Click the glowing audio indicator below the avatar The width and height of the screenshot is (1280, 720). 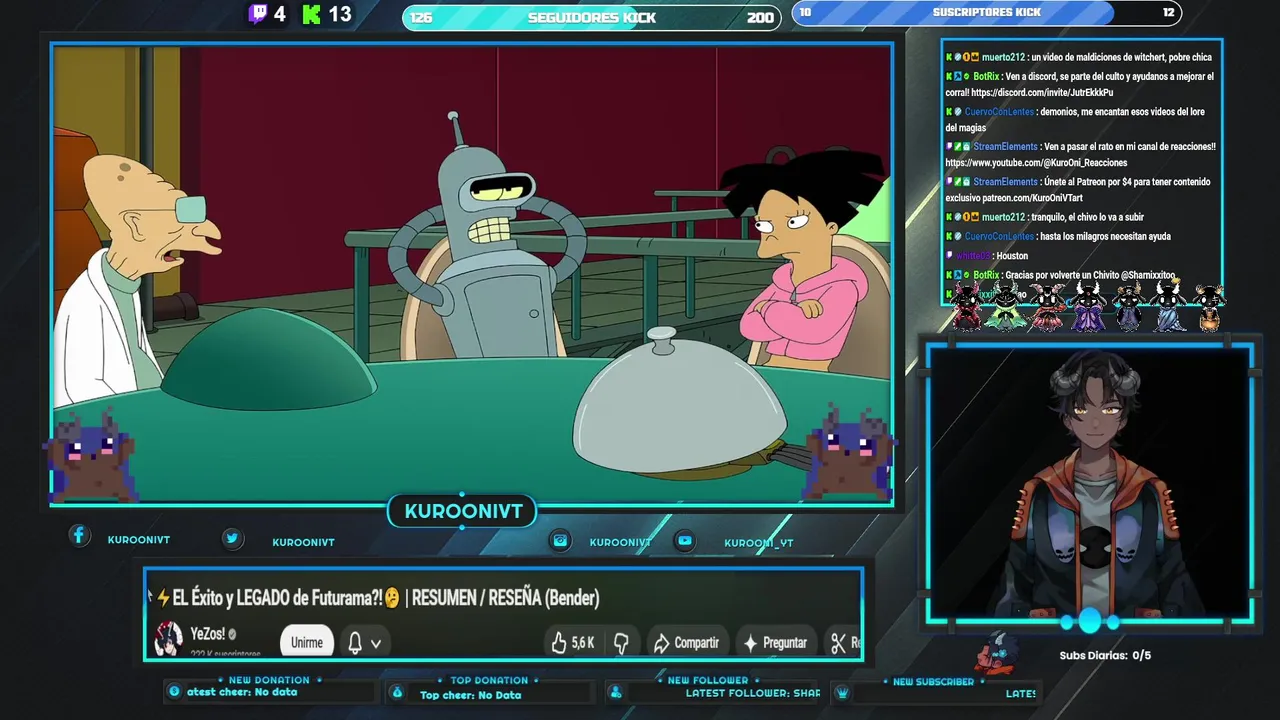pyautogui.click(x=1090, y=622)
